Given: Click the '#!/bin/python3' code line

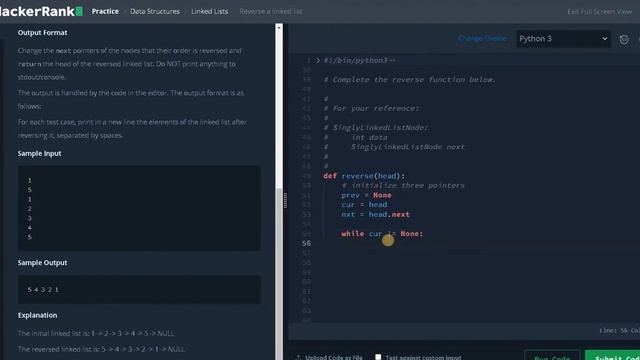Looking at the screenshot, I should click(x=359, y=60).
